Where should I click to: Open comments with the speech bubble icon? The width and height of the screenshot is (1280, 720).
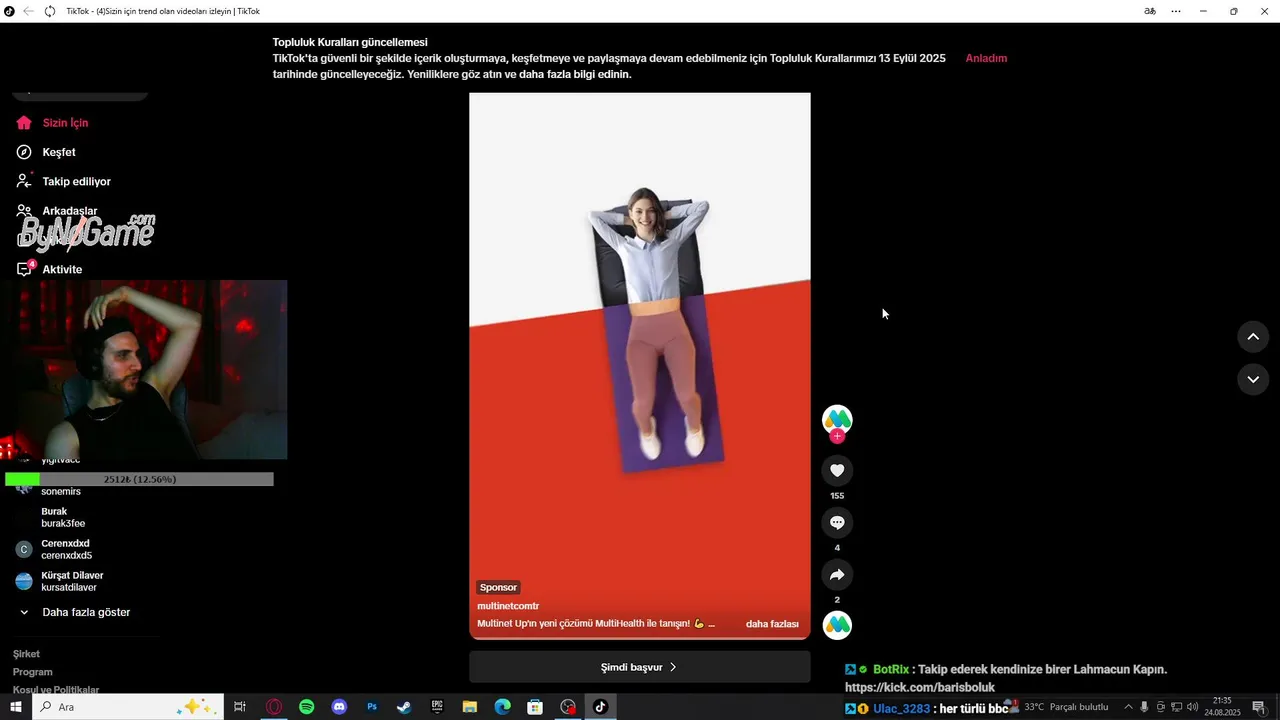pos(837,522)
